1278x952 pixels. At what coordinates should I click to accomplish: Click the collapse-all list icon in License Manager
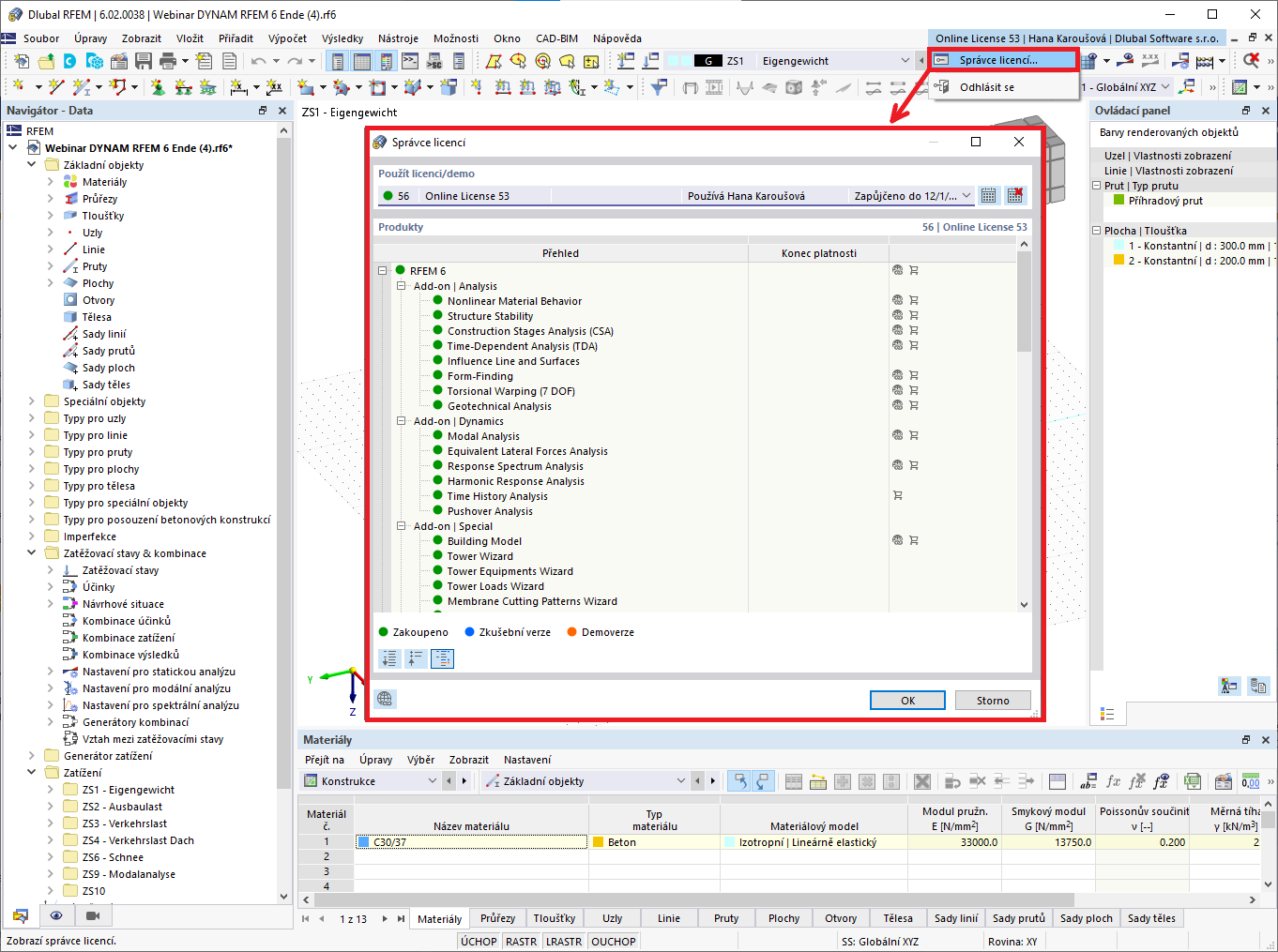coord(416,659)
